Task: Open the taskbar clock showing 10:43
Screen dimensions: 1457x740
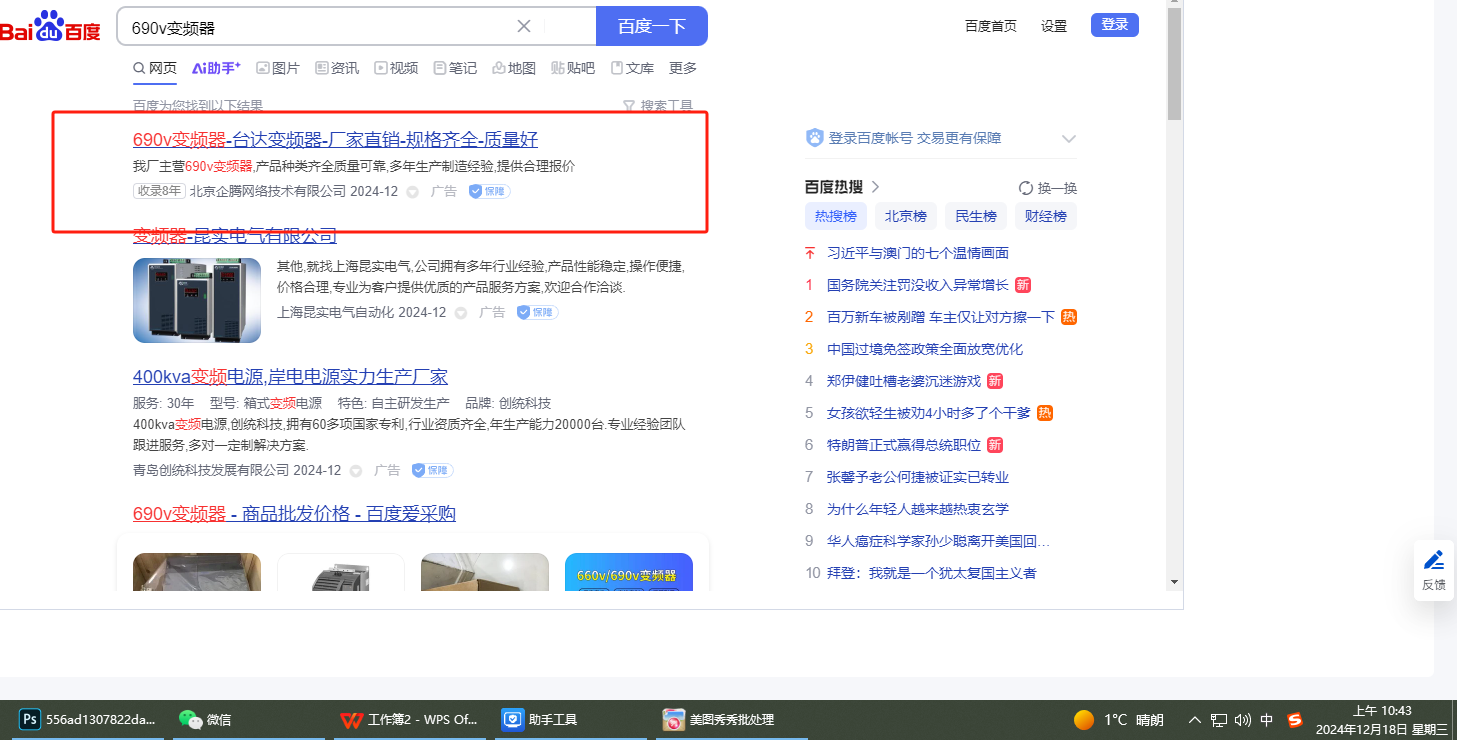Action: [1381, 720]
